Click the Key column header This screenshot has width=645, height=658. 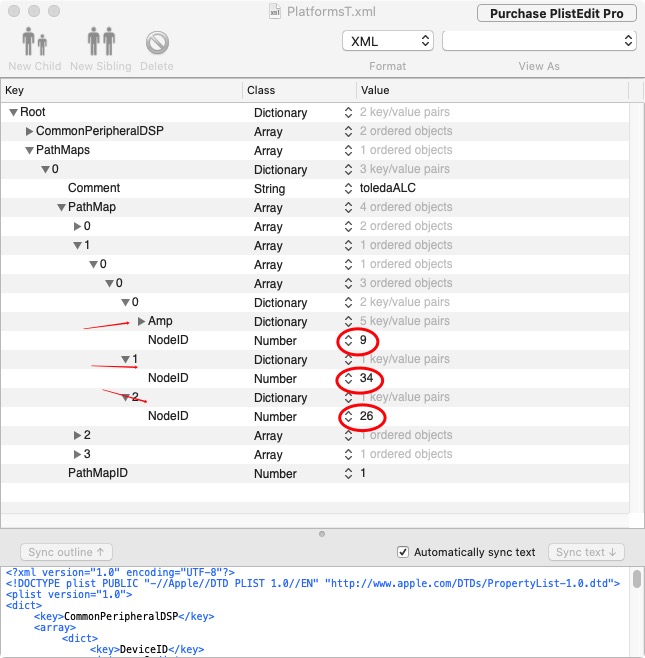click(x=122, y=90)
